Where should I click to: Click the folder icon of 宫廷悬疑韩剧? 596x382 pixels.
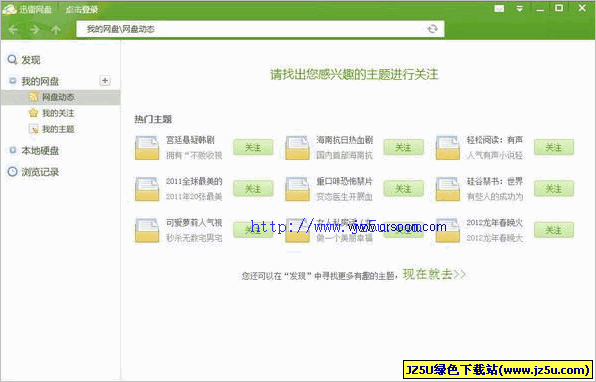pos(147,148)
